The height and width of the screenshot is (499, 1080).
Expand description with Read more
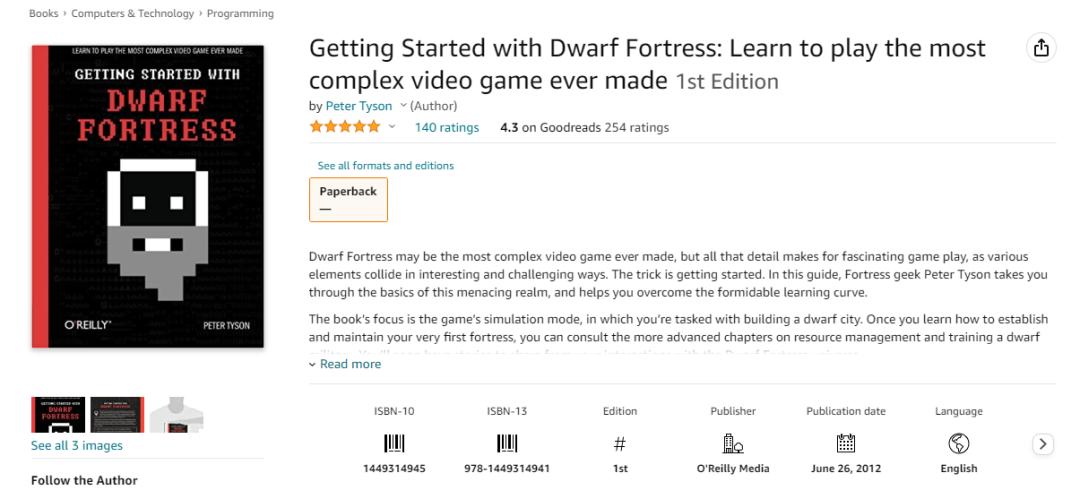pyautogui.click(x=345, y=364)
